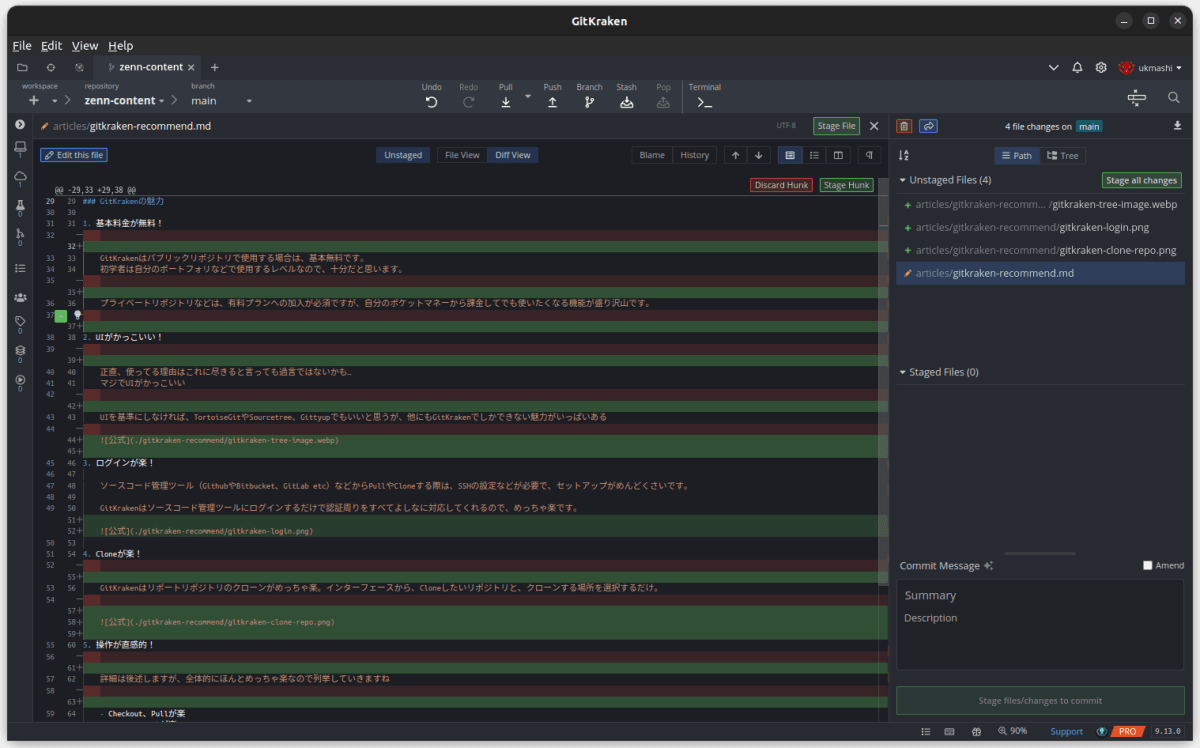The image size is (1200, 748).
Task: Open the workspace dropdown arrow
Action: pos(53,101)
